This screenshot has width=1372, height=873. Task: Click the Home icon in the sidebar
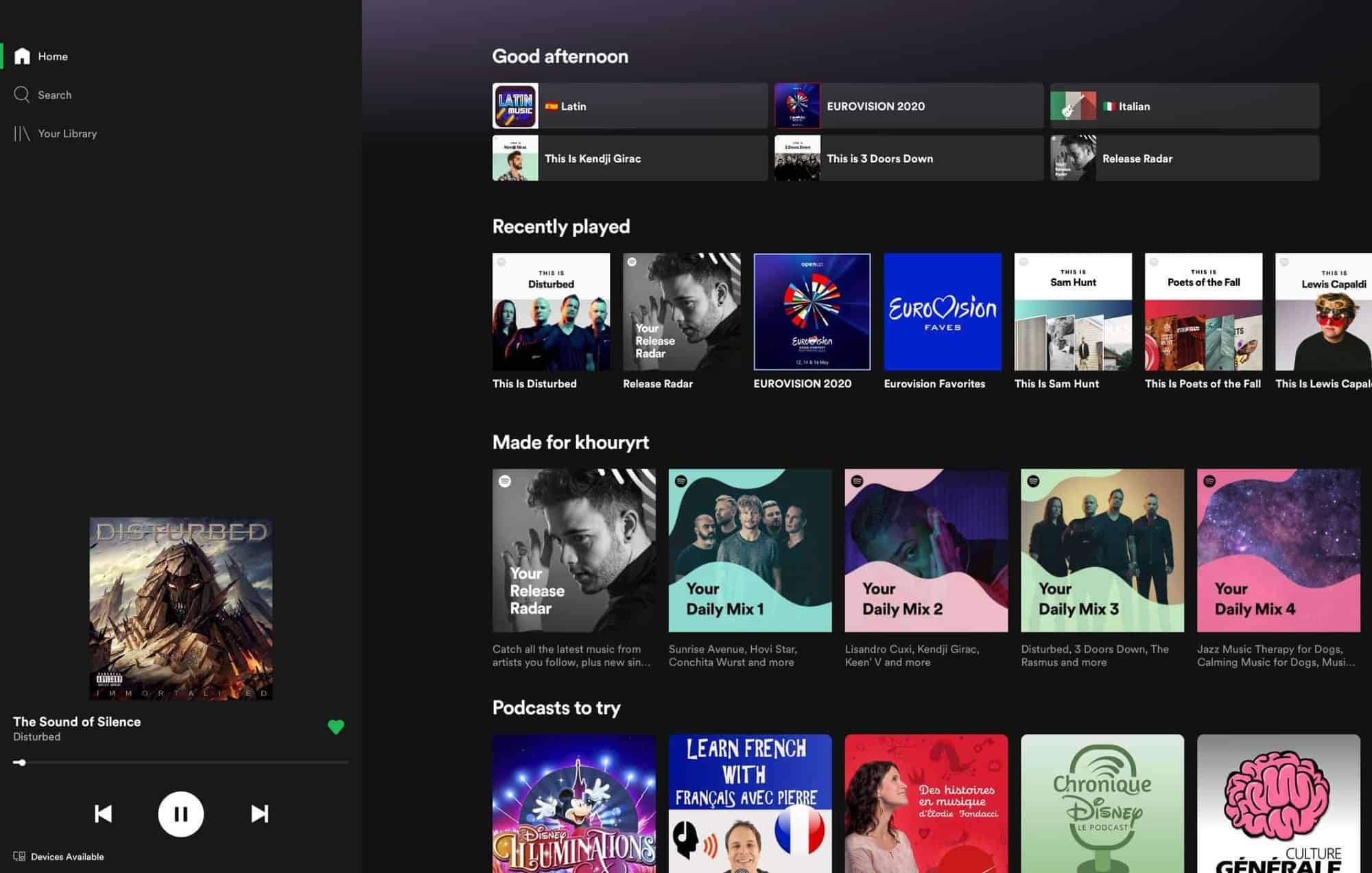pos(23,56)
